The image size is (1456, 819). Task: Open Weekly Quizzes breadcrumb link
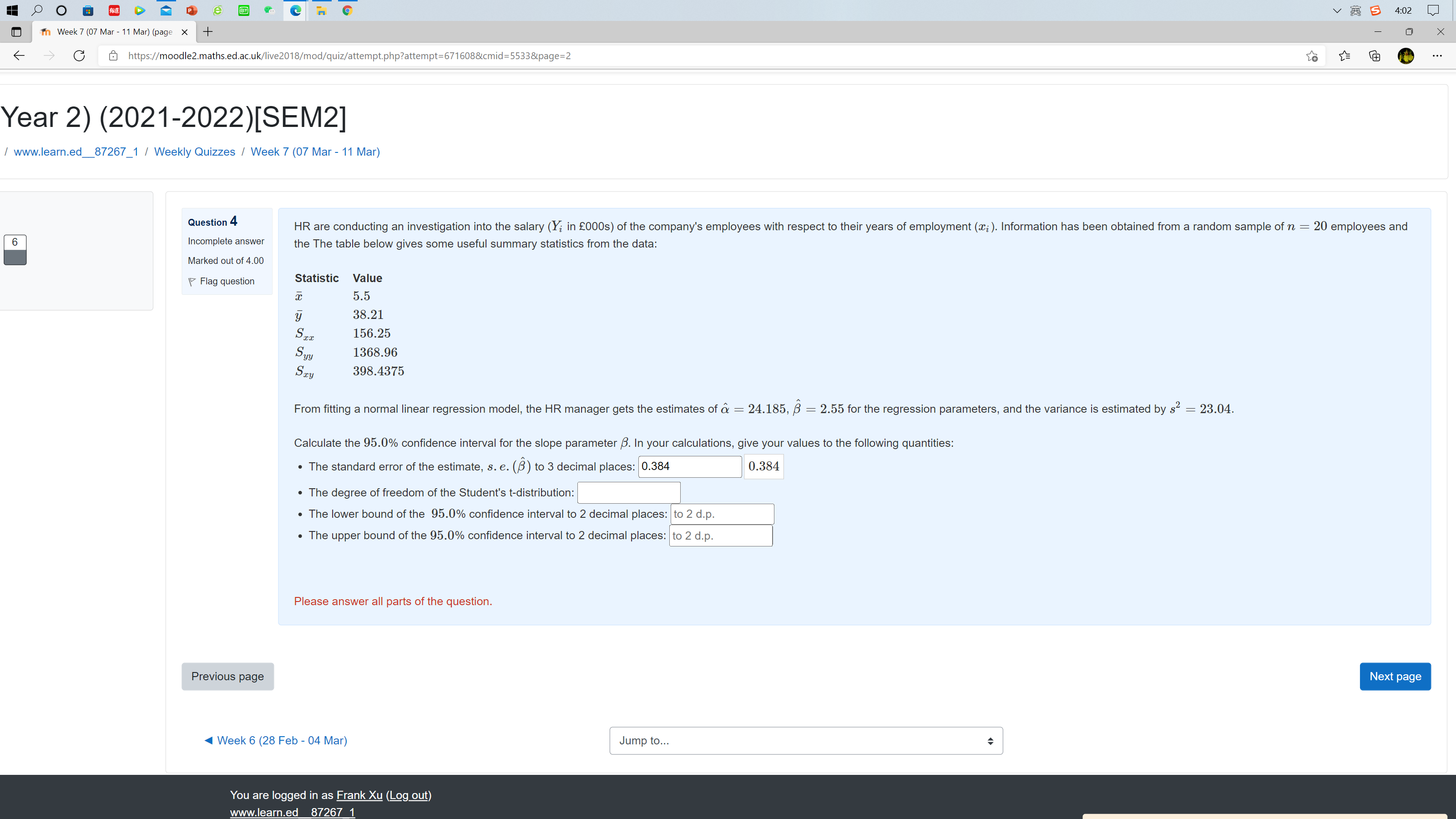pos(194,152)
